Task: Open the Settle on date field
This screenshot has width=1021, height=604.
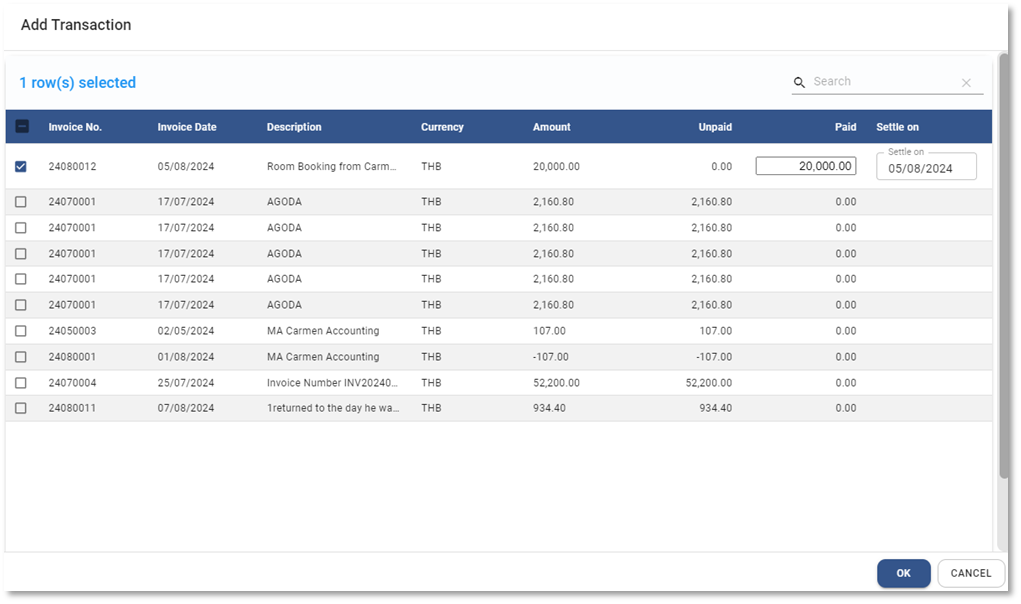Action: [926, 168]
